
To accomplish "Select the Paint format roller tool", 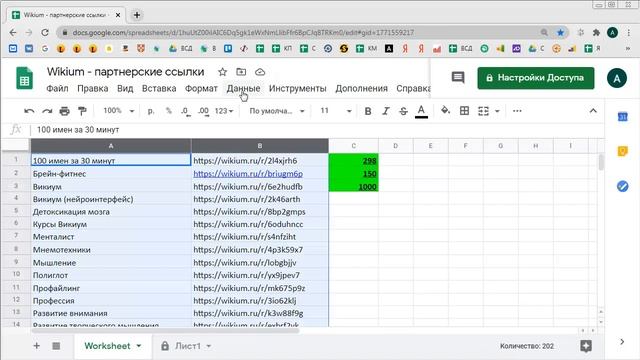I will coord(82,111).
